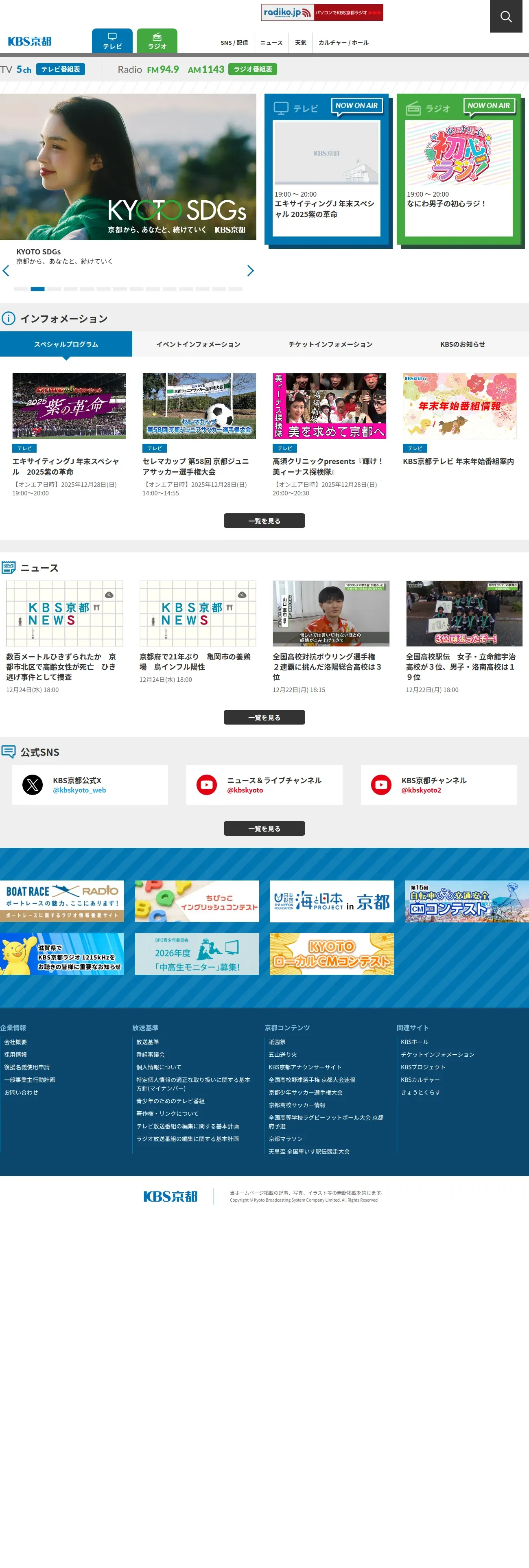Open 高須クリニック presents program link
529x1568 pixels.
pos(329,466)
